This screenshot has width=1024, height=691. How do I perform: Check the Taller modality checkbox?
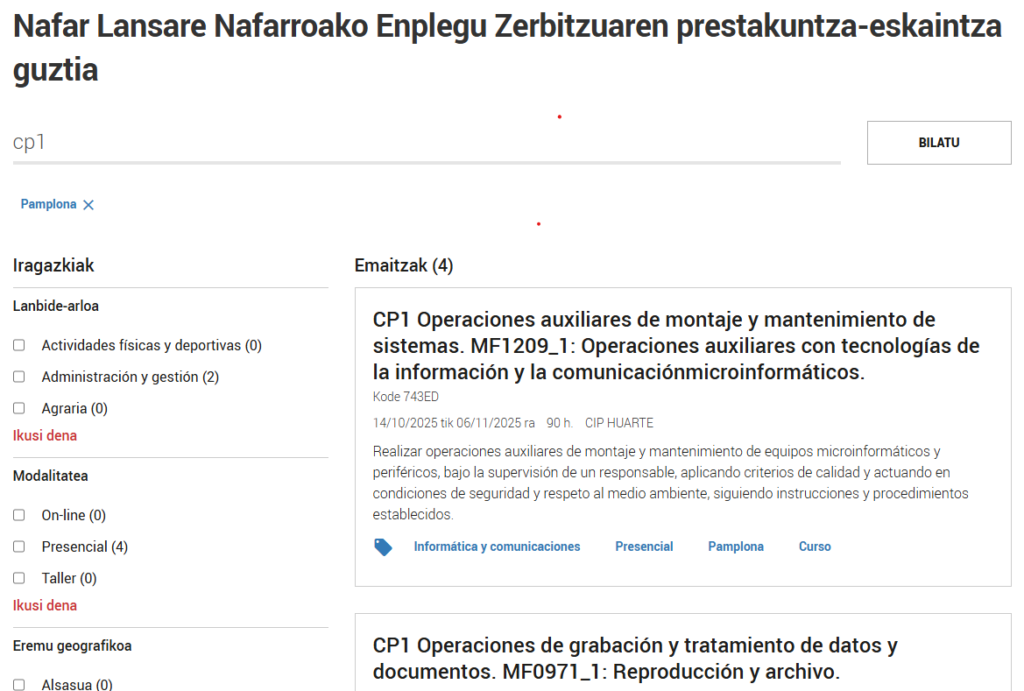19,578
